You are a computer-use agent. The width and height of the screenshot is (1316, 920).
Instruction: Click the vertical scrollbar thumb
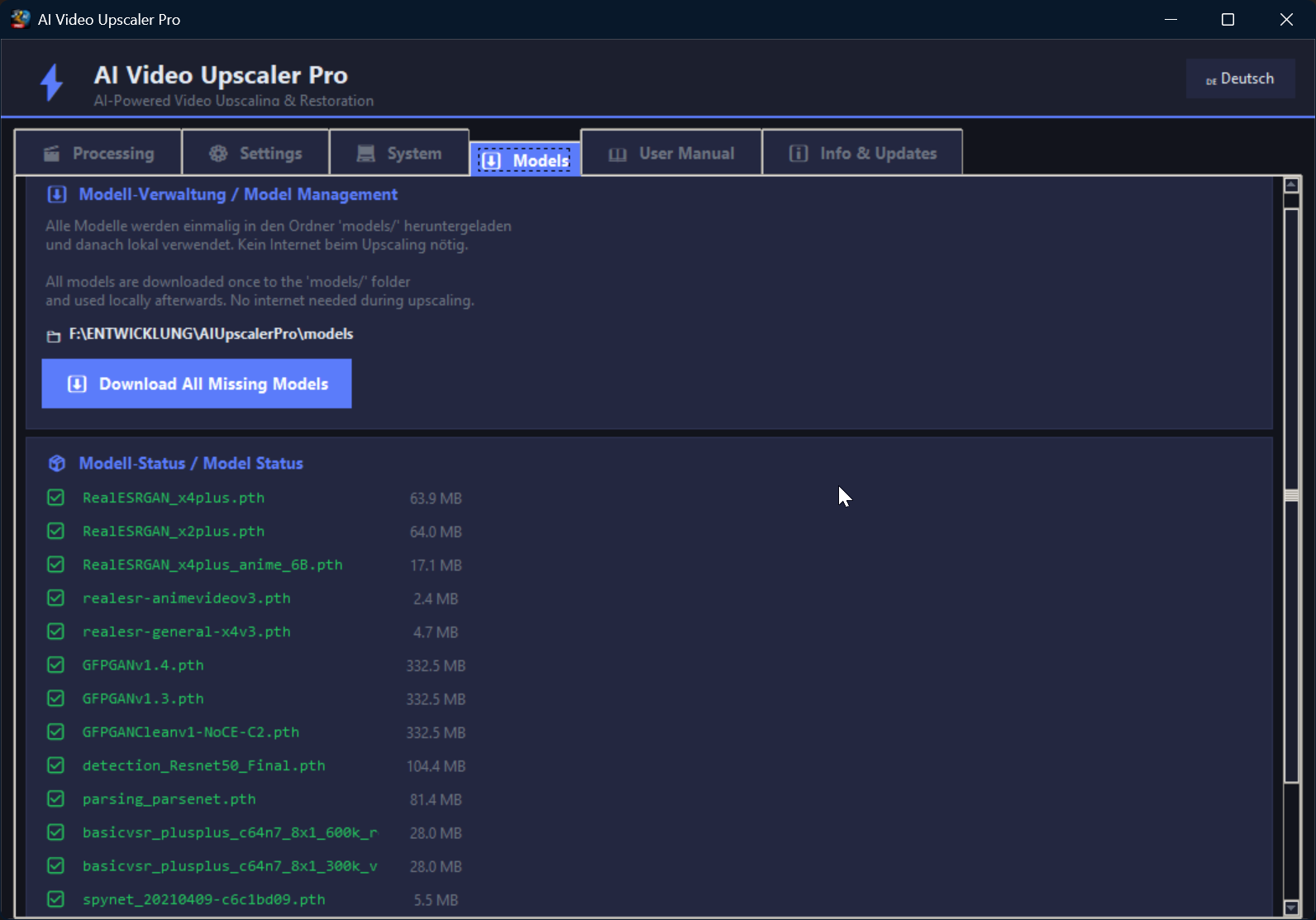1291,496
